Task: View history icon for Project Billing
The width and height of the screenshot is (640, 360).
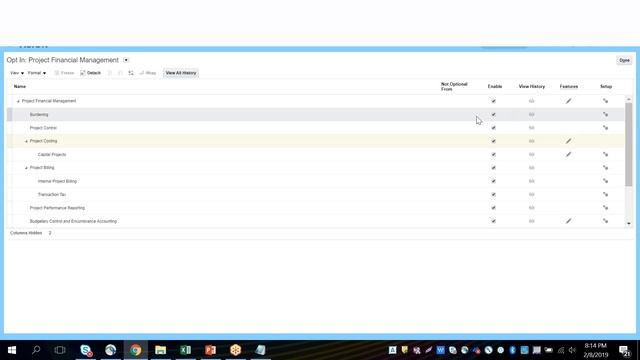Action: [531, 168]
